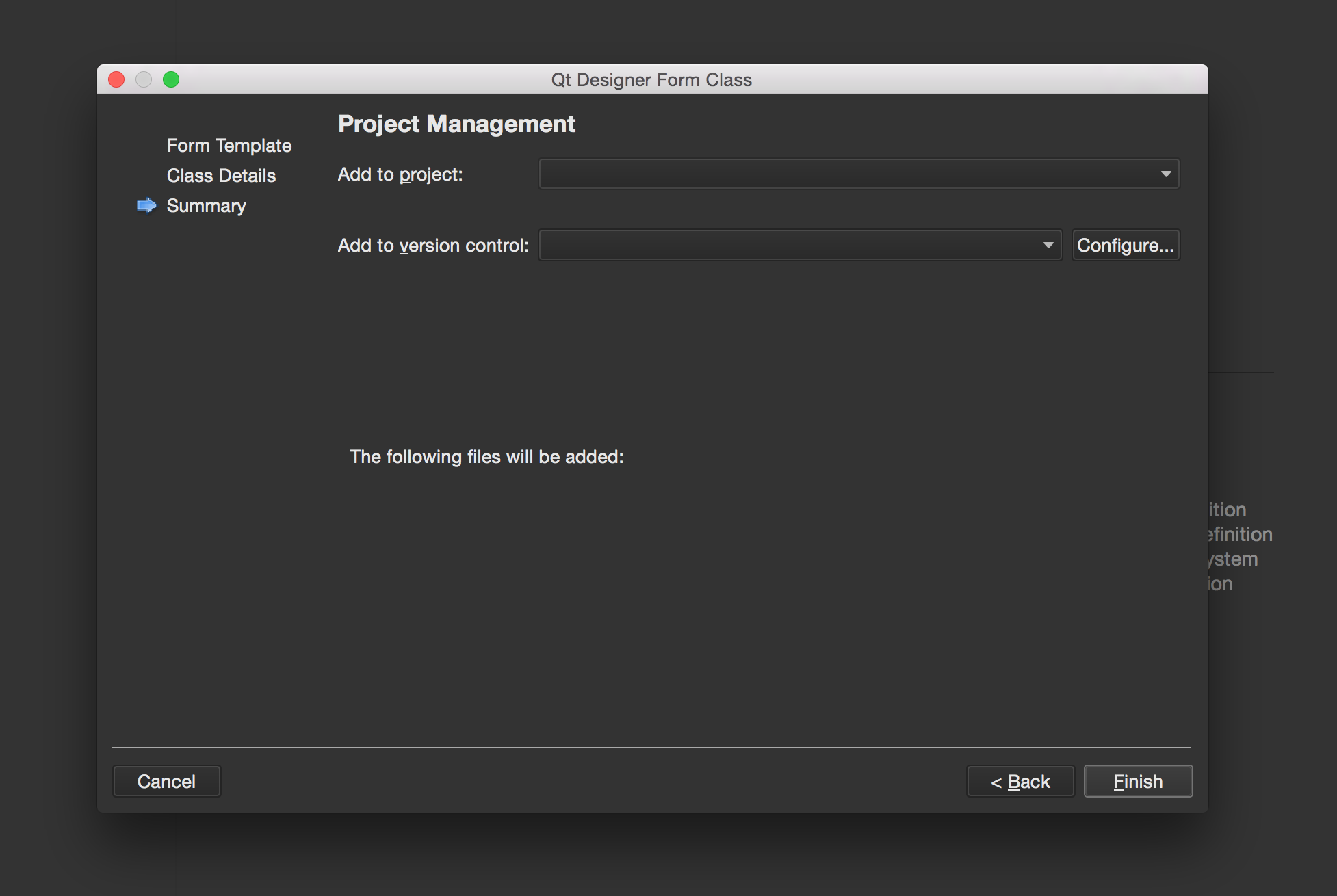Click the Project Management heading

coord(456,124)
